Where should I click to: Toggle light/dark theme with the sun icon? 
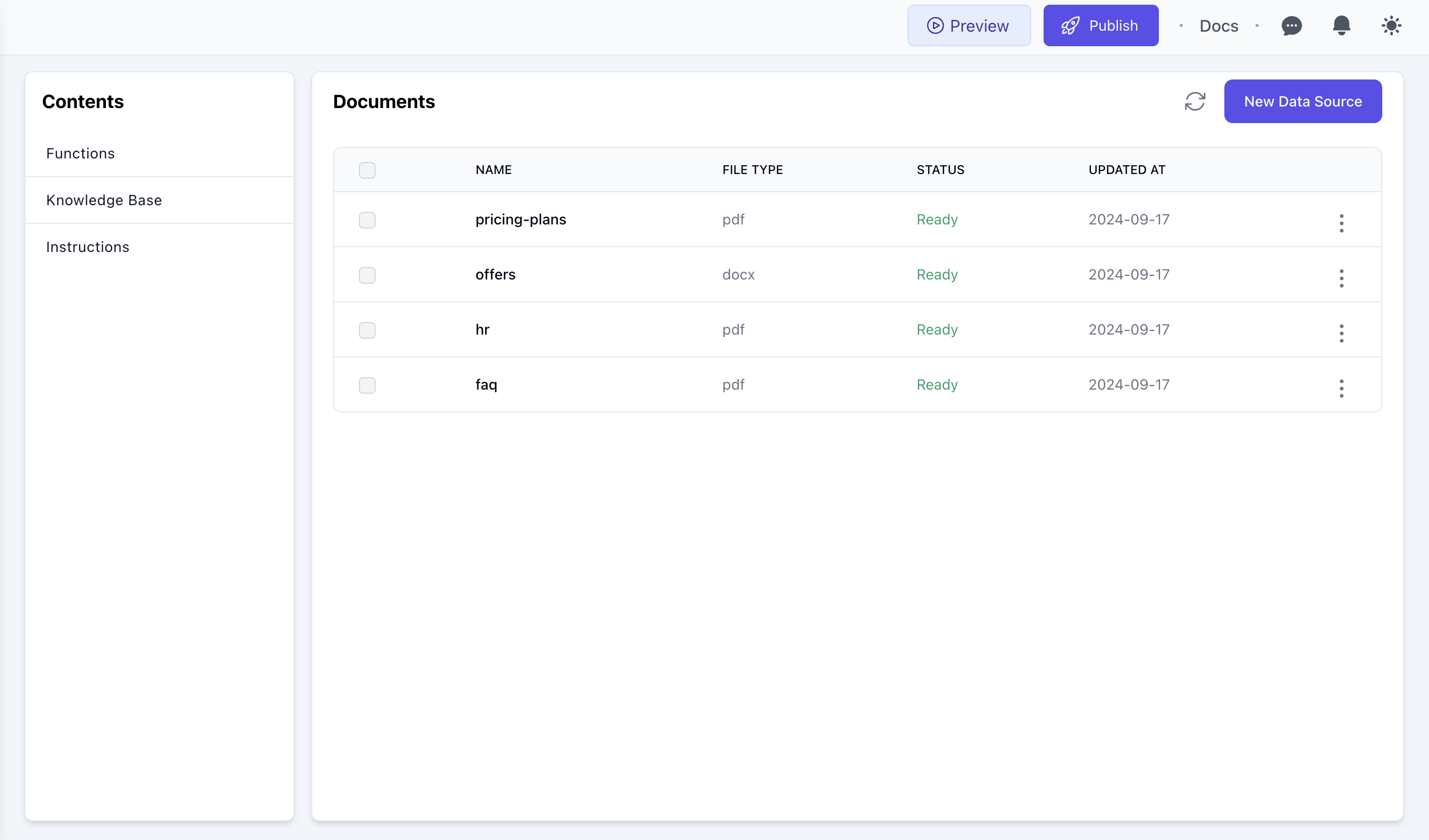pos(1391,25)
